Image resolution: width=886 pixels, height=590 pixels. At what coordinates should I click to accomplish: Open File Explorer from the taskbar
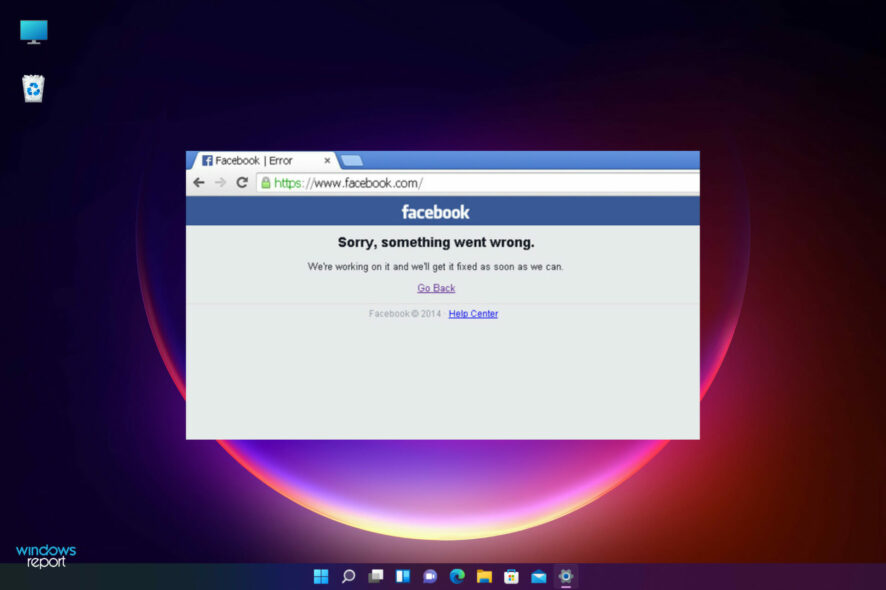483,576
